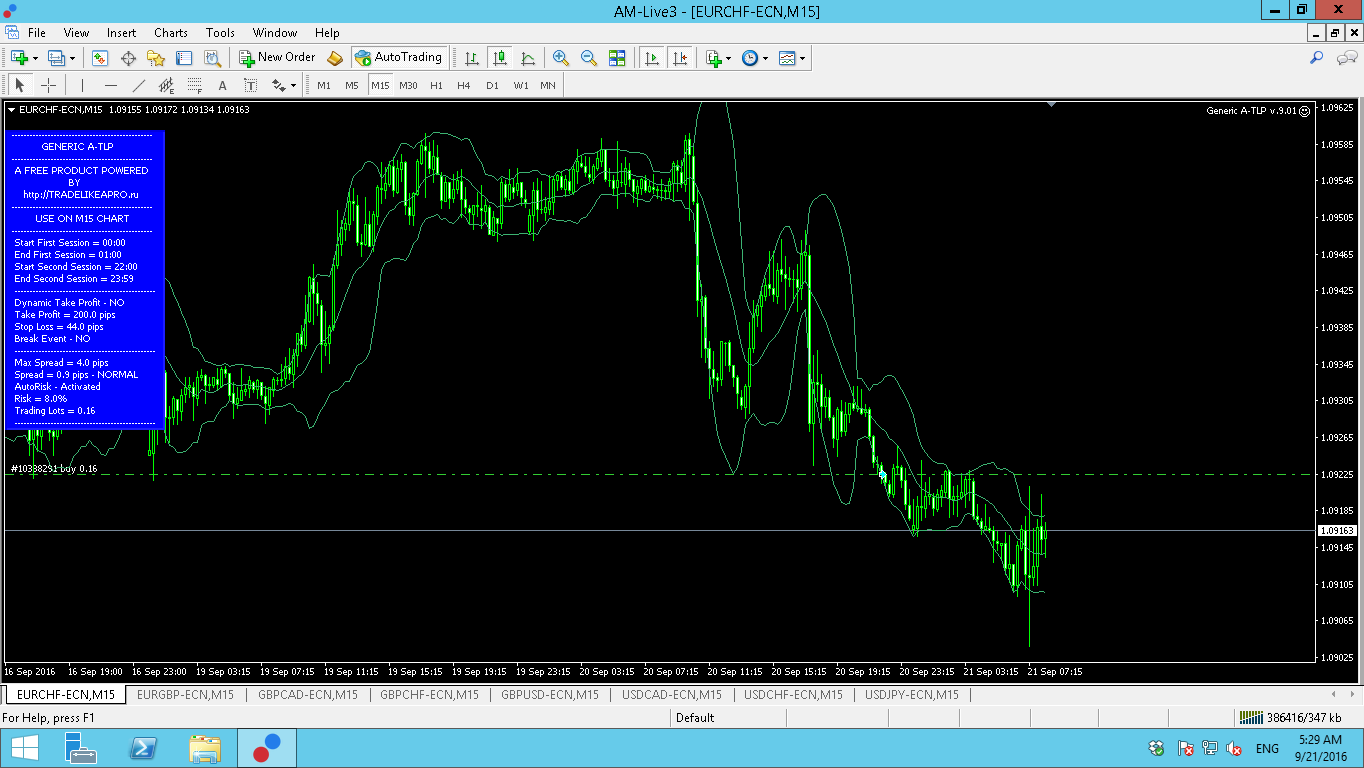
Task: Open the Tools menu
Action: 220,32
